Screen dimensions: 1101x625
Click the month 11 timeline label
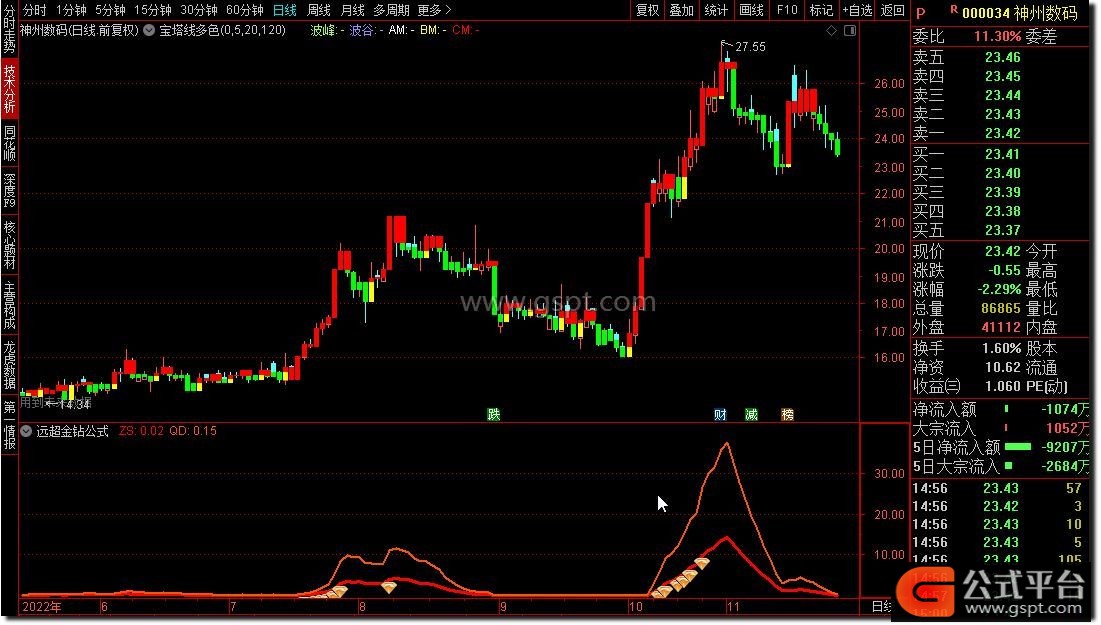click(x=733, y=607)
